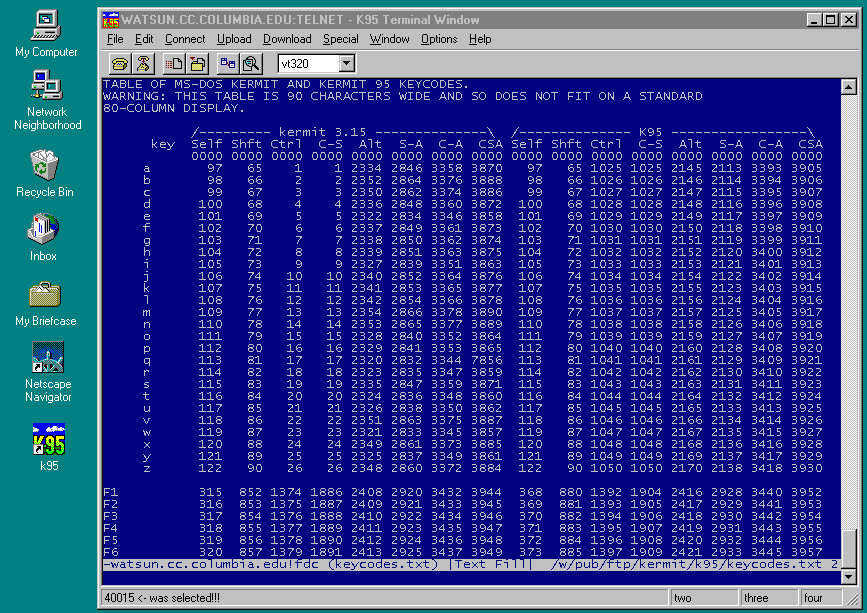The image size is (867, 613).
Task: Click the scrollbar down arrow
Action: pos(848,577)
